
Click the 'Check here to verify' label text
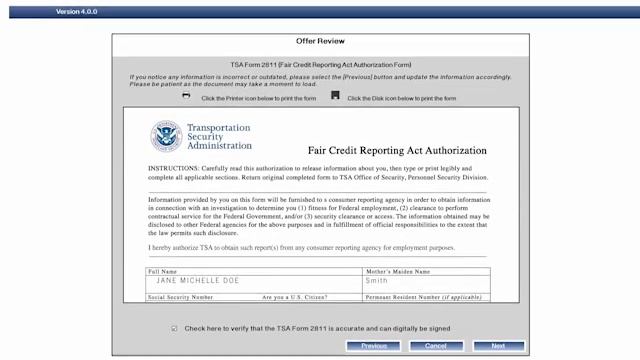pyautogui.click(x=318, y=329)
